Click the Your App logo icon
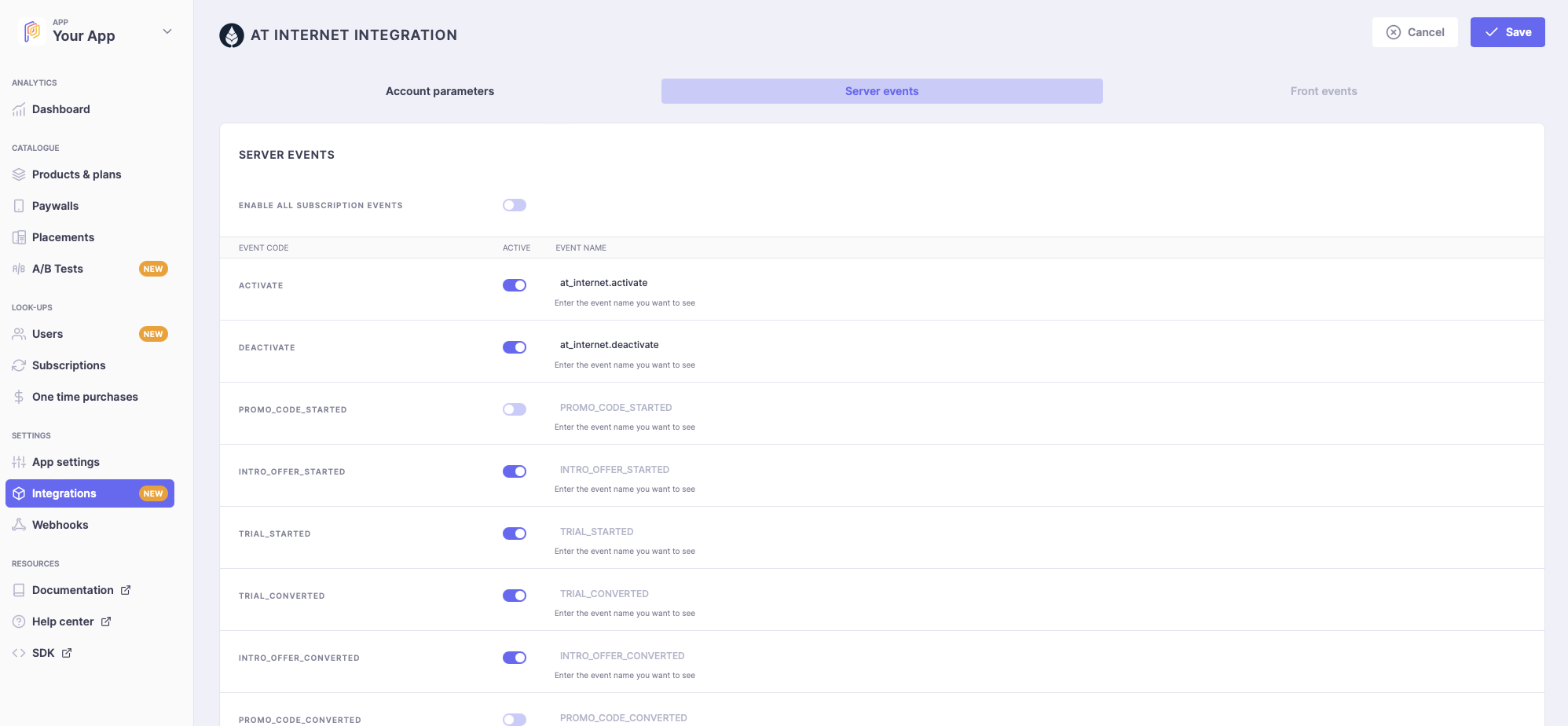Image resolution: width=1568 pixels, height=726 pixels. 31,31
